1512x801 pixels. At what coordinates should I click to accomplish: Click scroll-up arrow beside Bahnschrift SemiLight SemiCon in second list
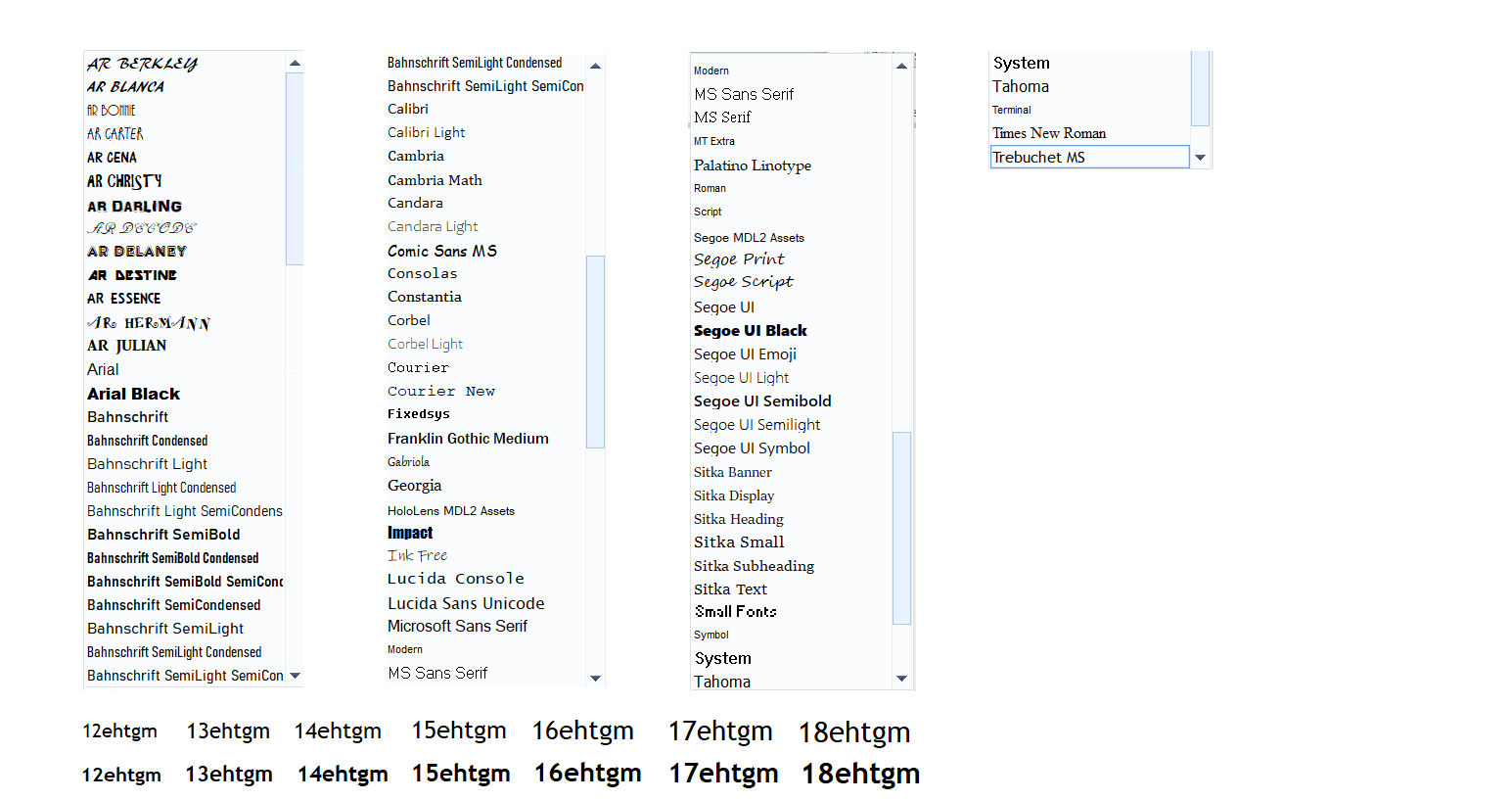point(595,67)
